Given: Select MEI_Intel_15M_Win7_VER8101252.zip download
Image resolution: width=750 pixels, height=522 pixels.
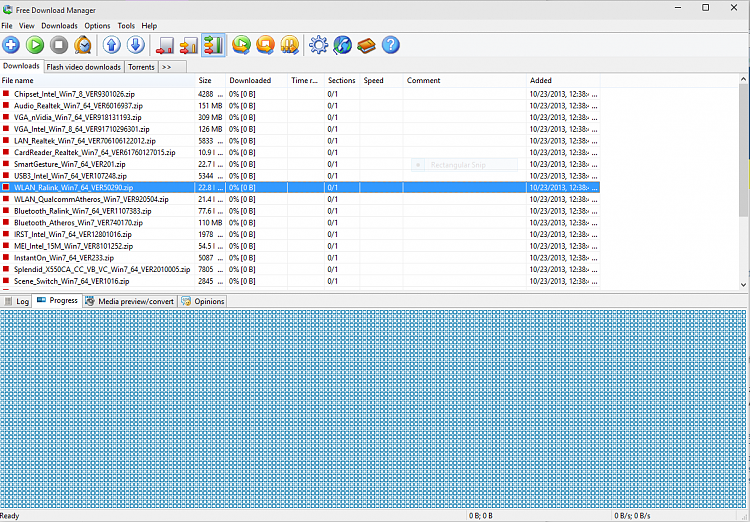Looking at the screenshot, I should pyautogui.click(x=300, y=246).
